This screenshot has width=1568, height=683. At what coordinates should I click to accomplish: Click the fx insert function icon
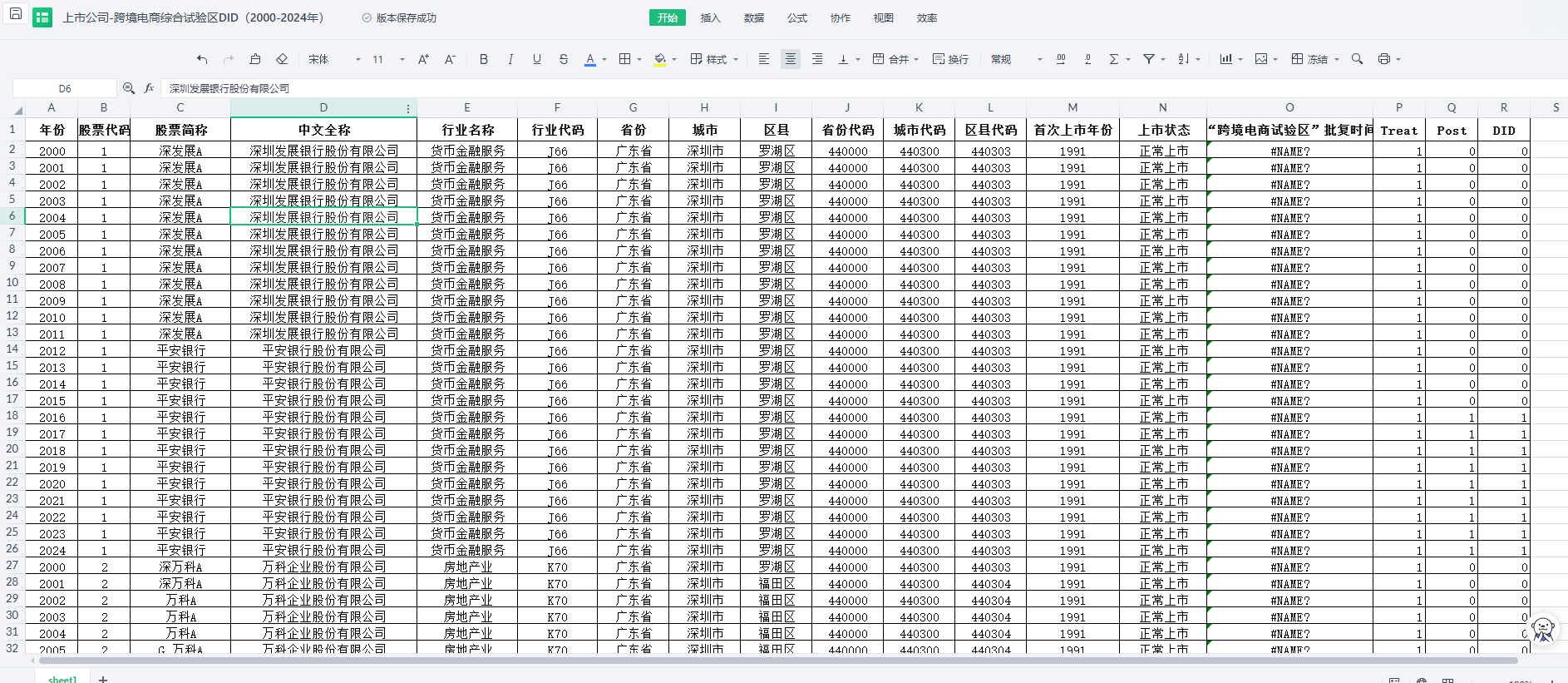point(150,88)
